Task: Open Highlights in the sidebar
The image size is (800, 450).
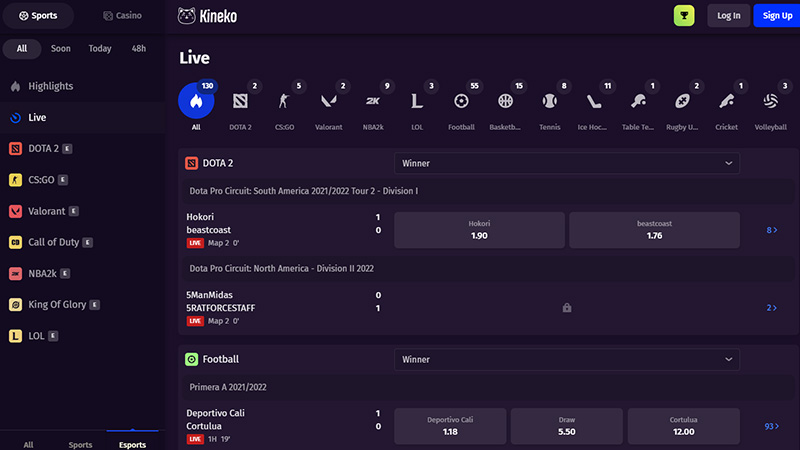Action: (x=83, y=86)
